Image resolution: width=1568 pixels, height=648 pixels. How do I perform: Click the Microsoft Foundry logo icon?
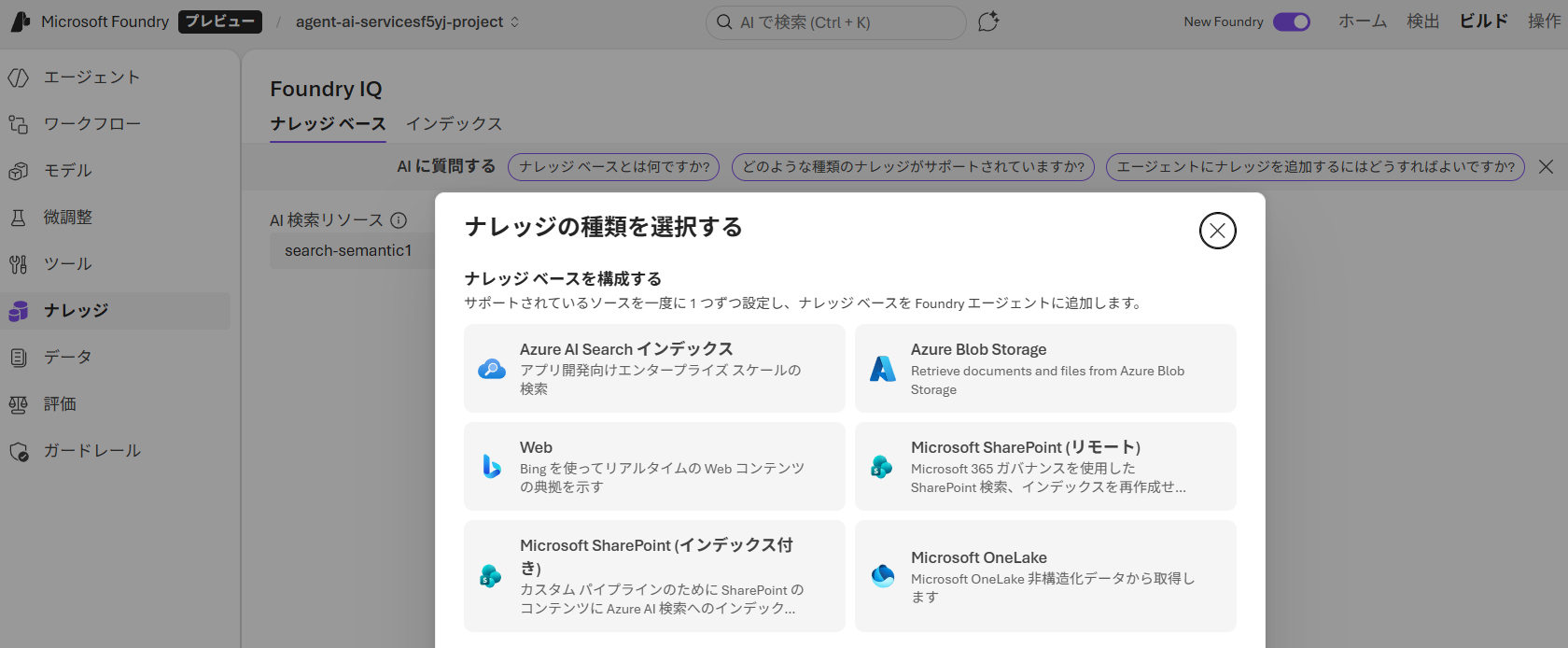[21, 21]
